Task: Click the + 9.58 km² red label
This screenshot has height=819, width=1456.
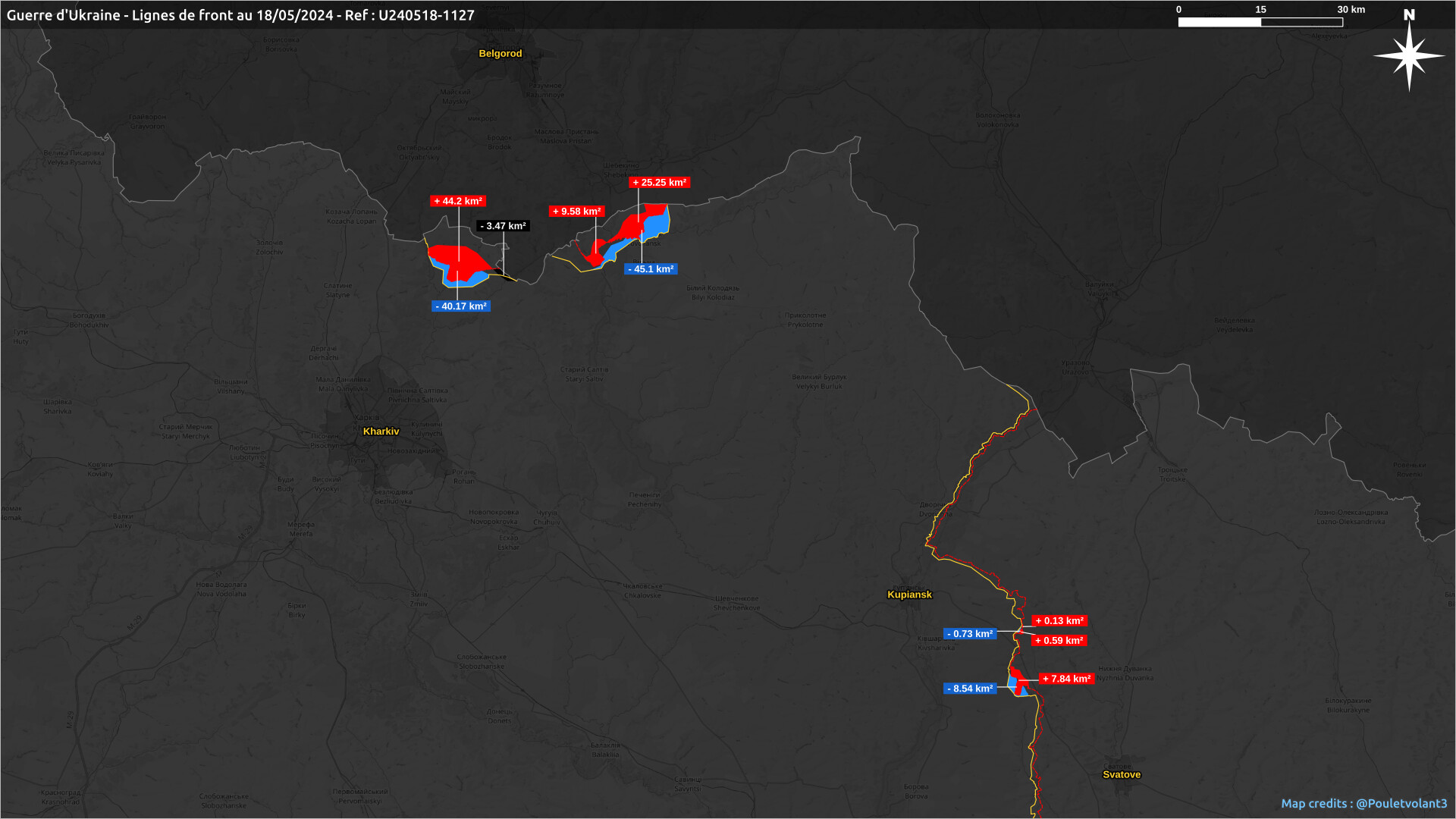Action: pos(576,212)
